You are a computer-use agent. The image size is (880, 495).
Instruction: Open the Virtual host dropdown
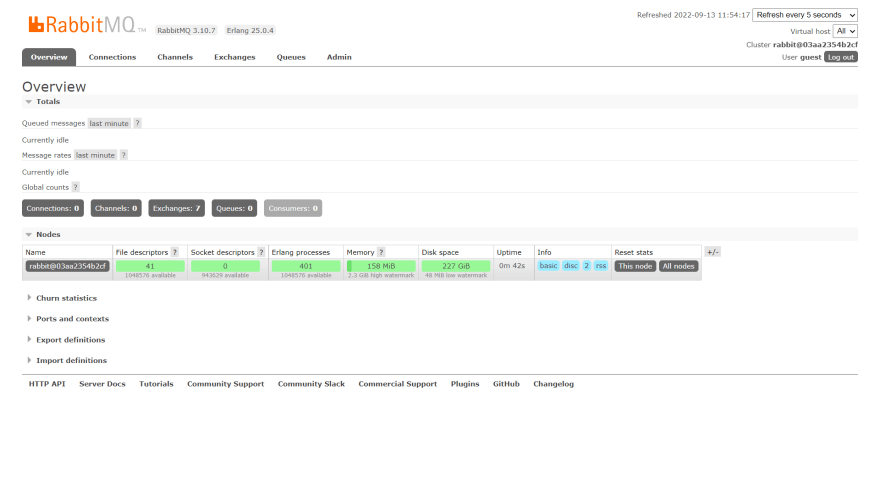pyautogui.click(x=845, y=31)
